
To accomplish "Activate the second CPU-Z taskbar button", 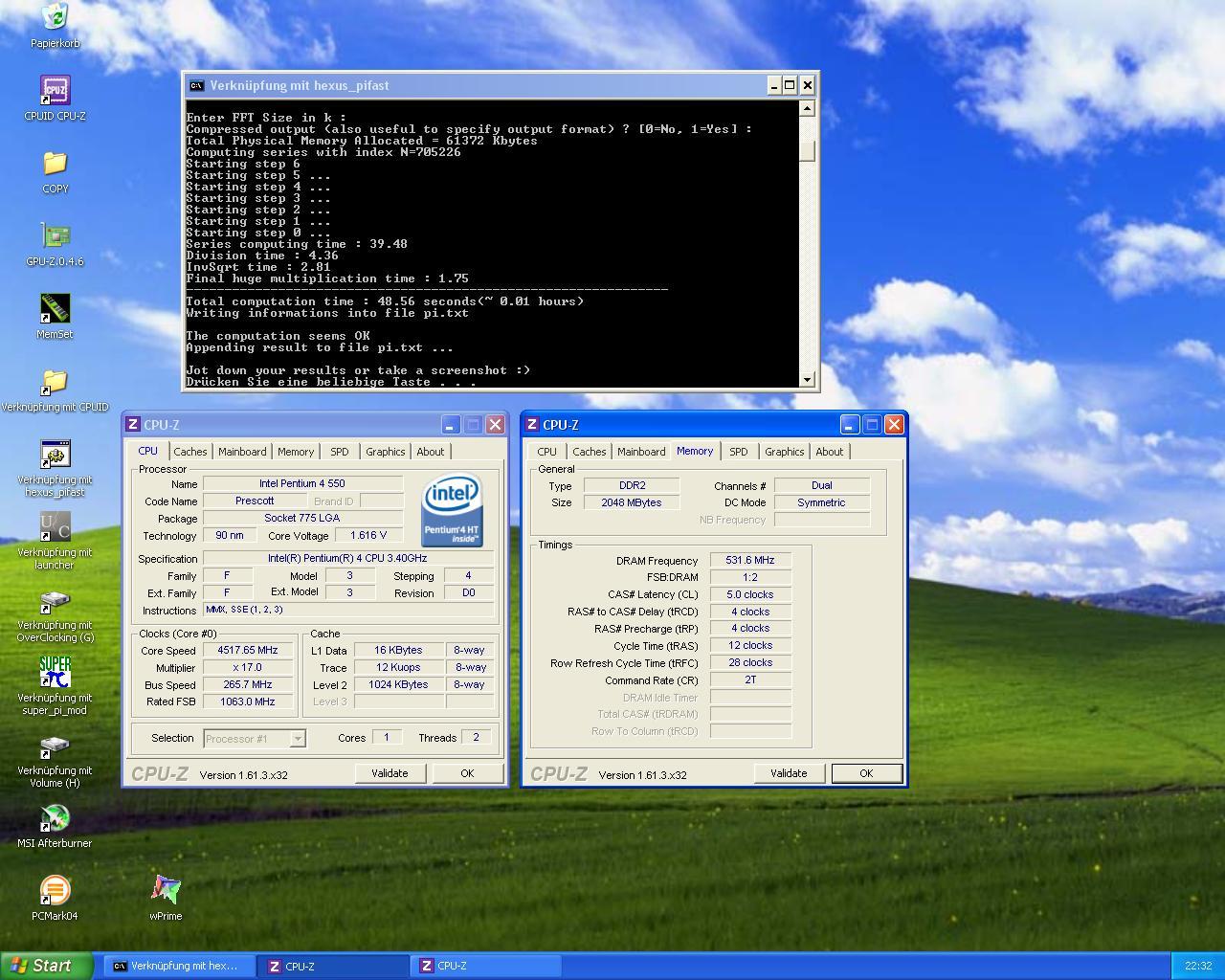I will [x=486, y=966].
